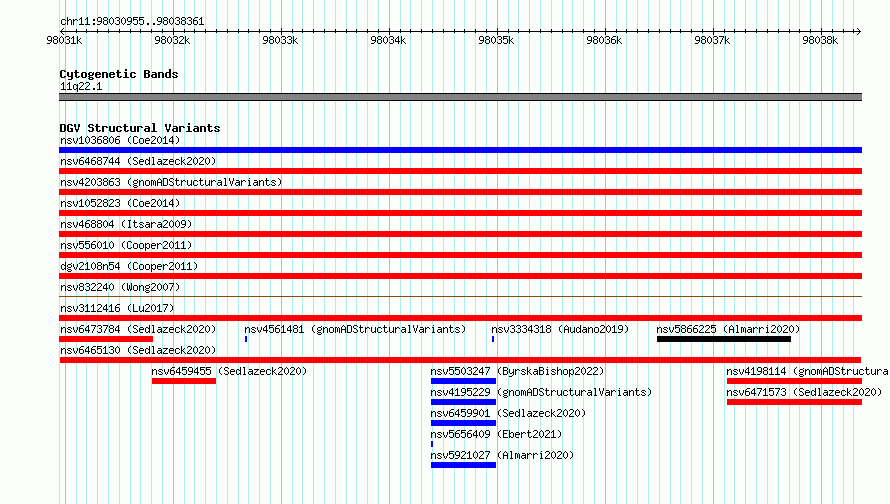890x504 pixels.
Task: Click the blue nsv6459901 variant bar
Action: tap(463, 423)
